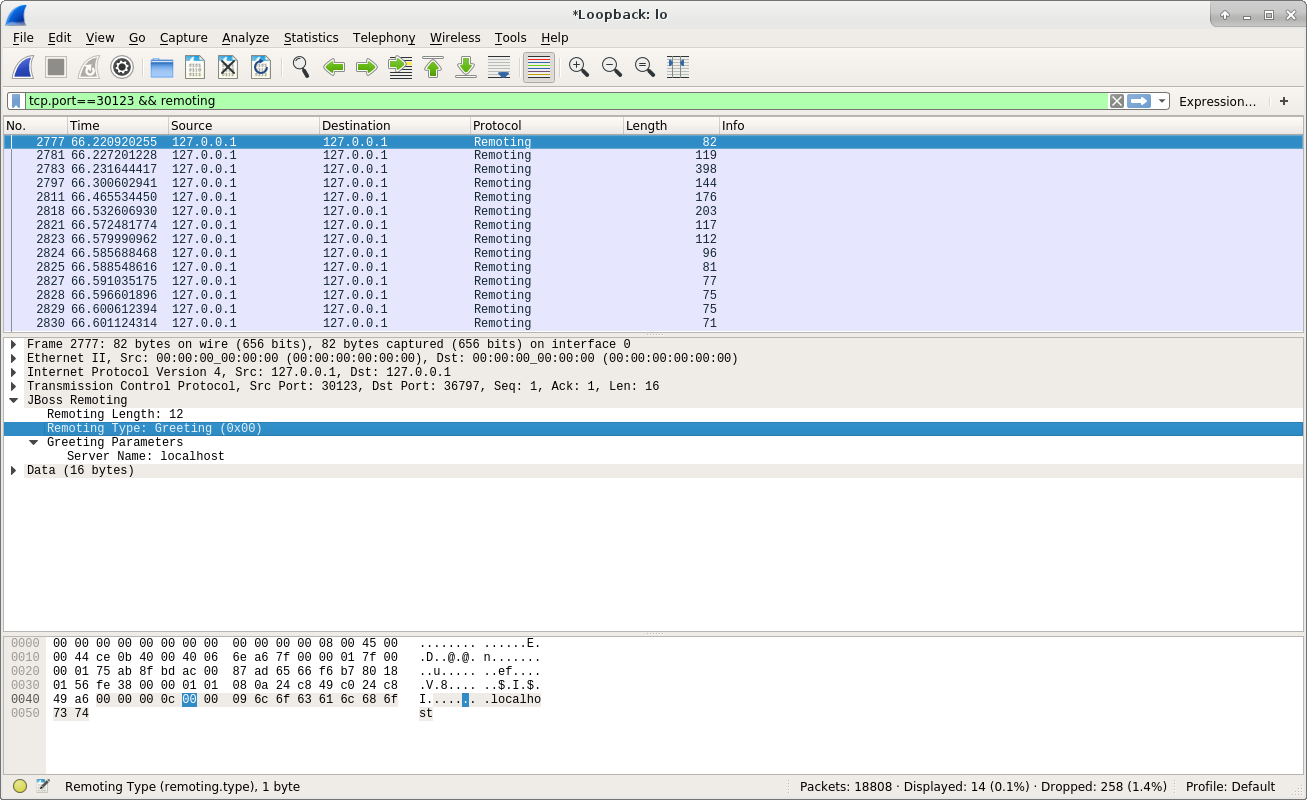
Task: Zoom out on packet text
Action: pos(612,67)
